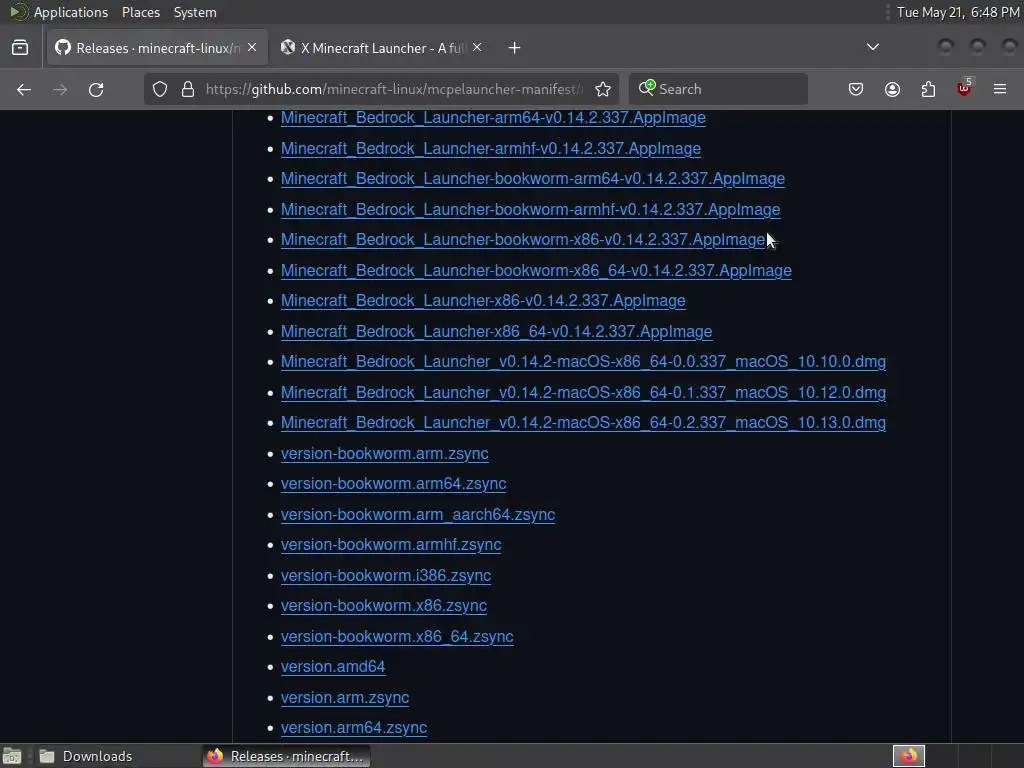Open uBlock Origin extension icon
Viewport: 1024px width, 768px height.
tap(964, 88)
